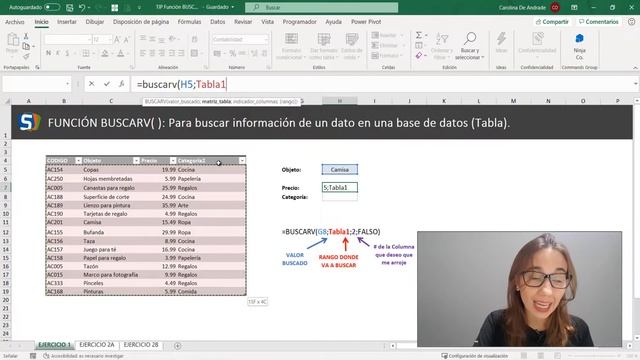This screenshot has height=360, width=640.
Task: Toggle the Autoguardado switch
Action: [x=51, y=7]
